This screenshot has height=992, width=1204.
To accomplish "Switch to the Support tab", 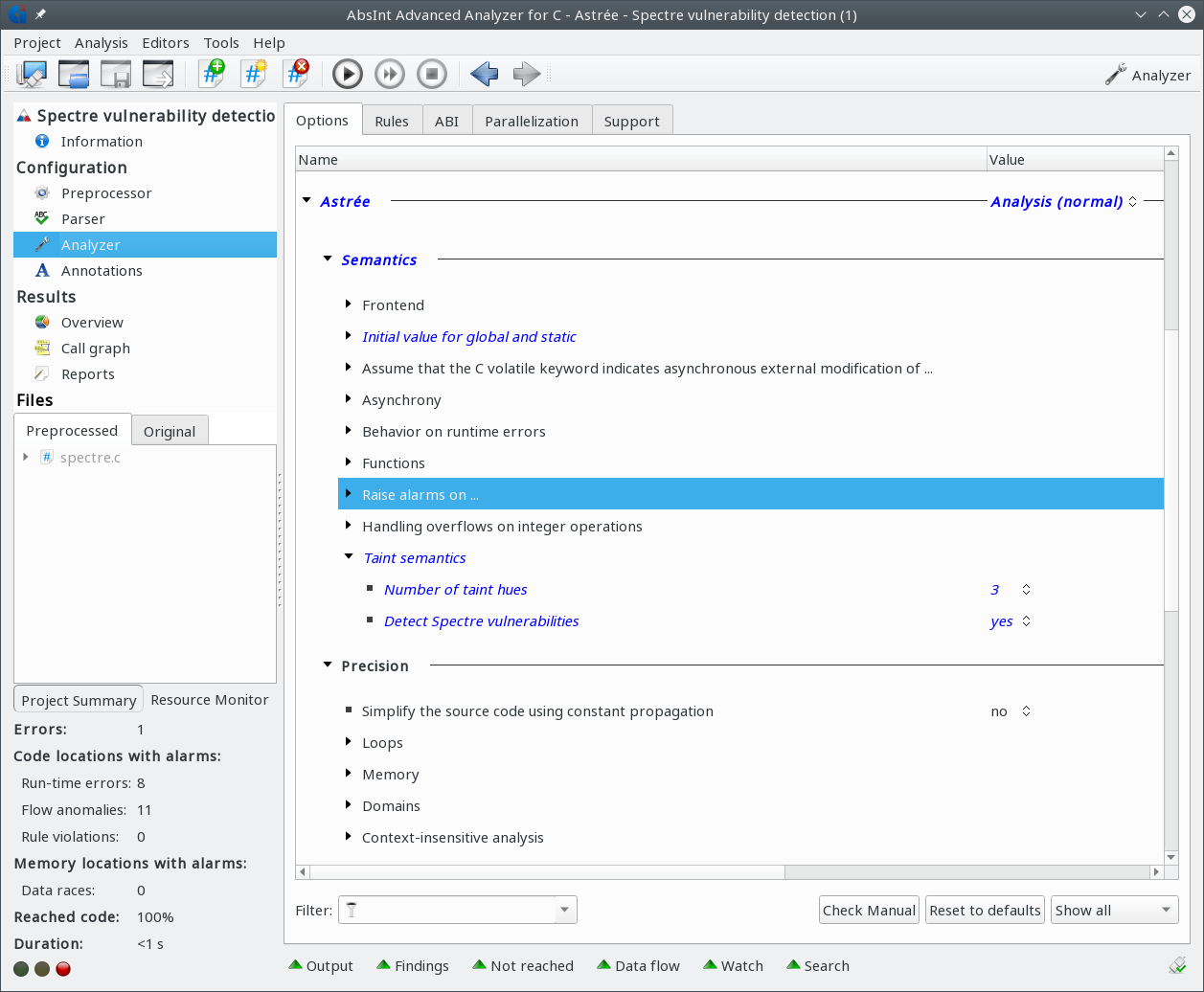I will [632, 122].
